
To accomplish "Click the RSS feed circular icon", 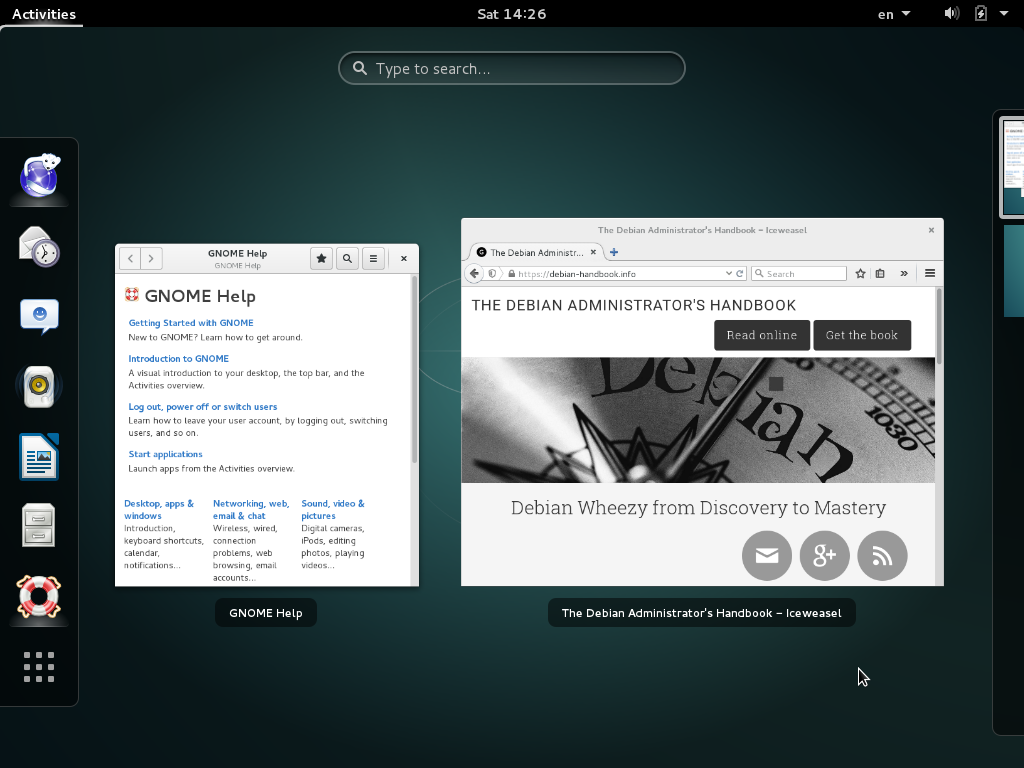I will [x=882, y=556].
